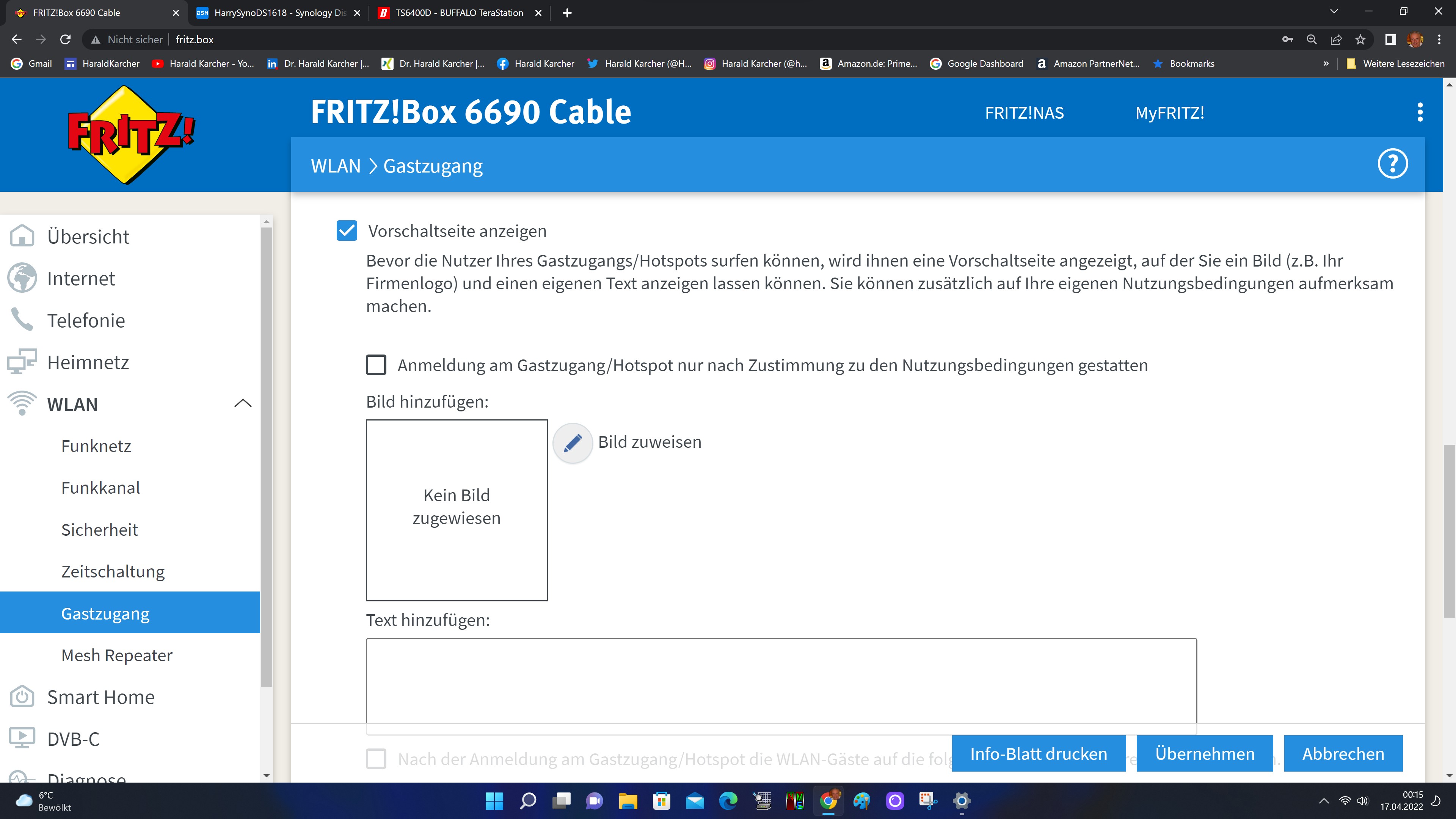Uncheck Vorschaltseite anzeigen checkbox
1456x819 pixels.
coord(347,231)
